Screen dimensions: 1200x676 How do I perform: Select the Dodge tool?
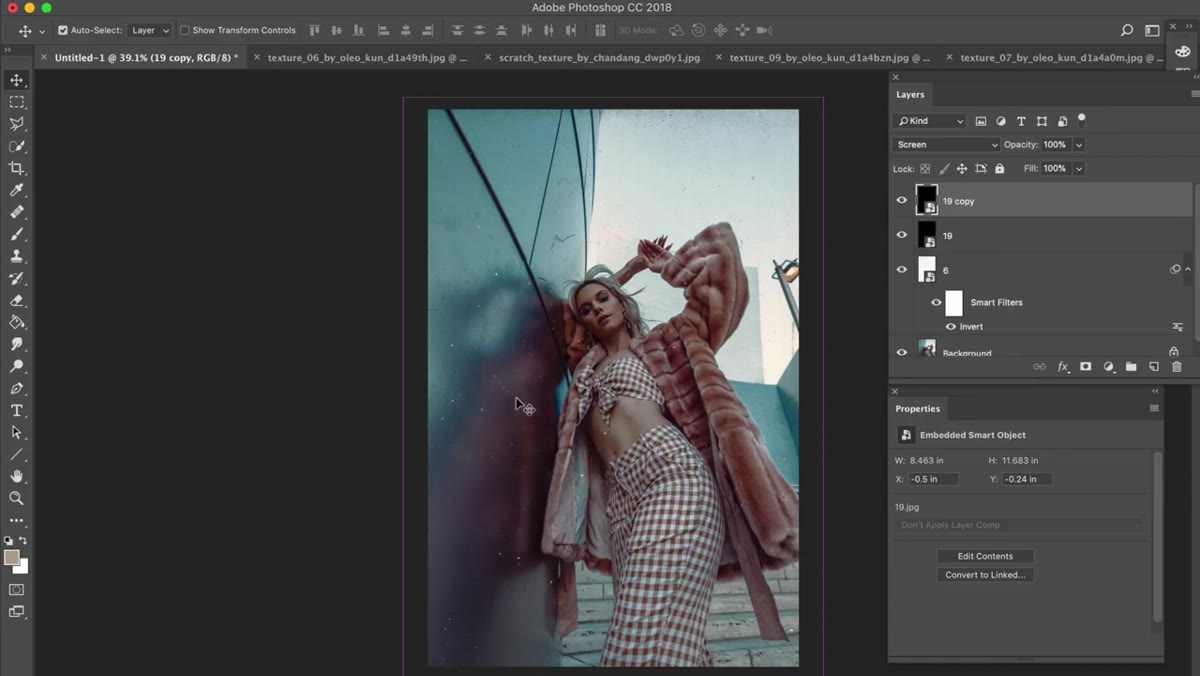point(16,366)
